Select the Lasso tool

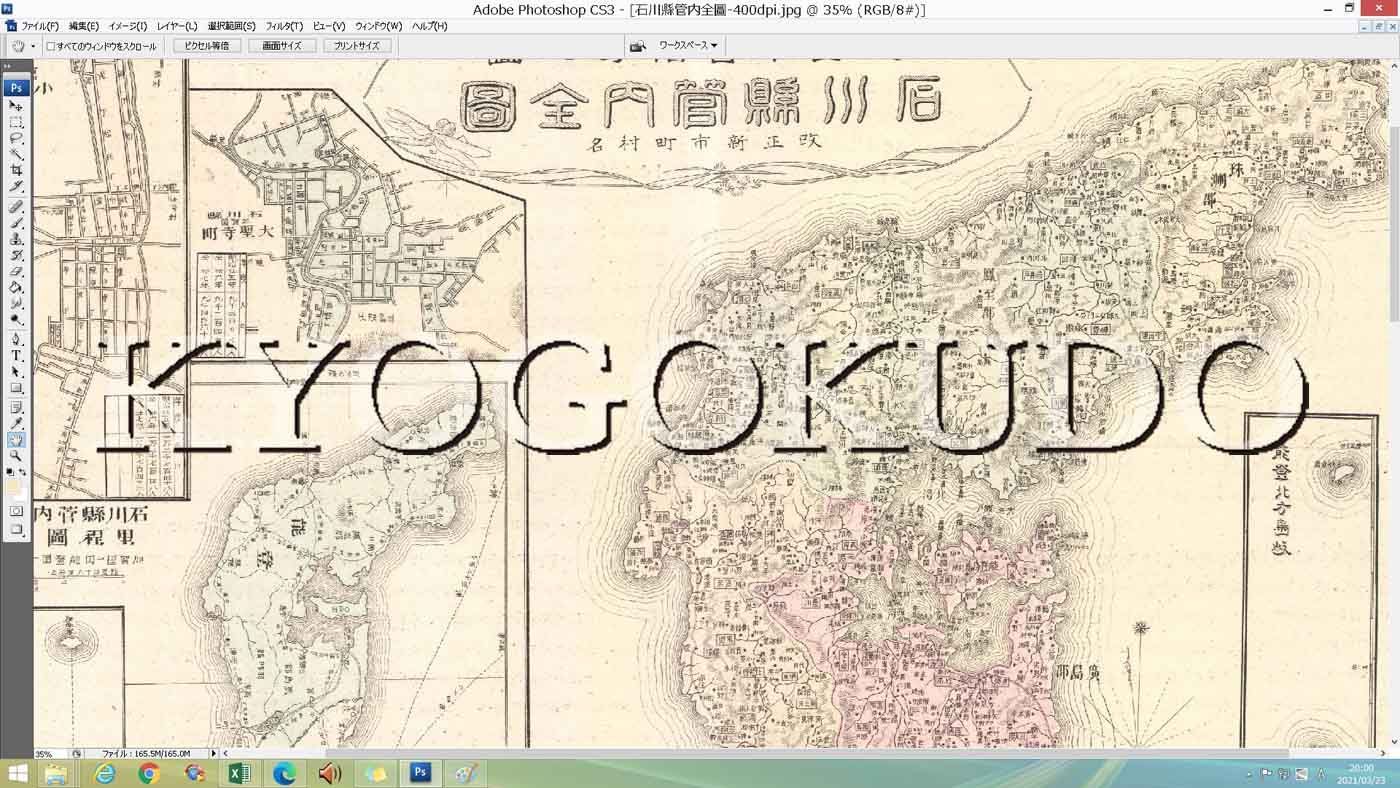click(16, 139)
